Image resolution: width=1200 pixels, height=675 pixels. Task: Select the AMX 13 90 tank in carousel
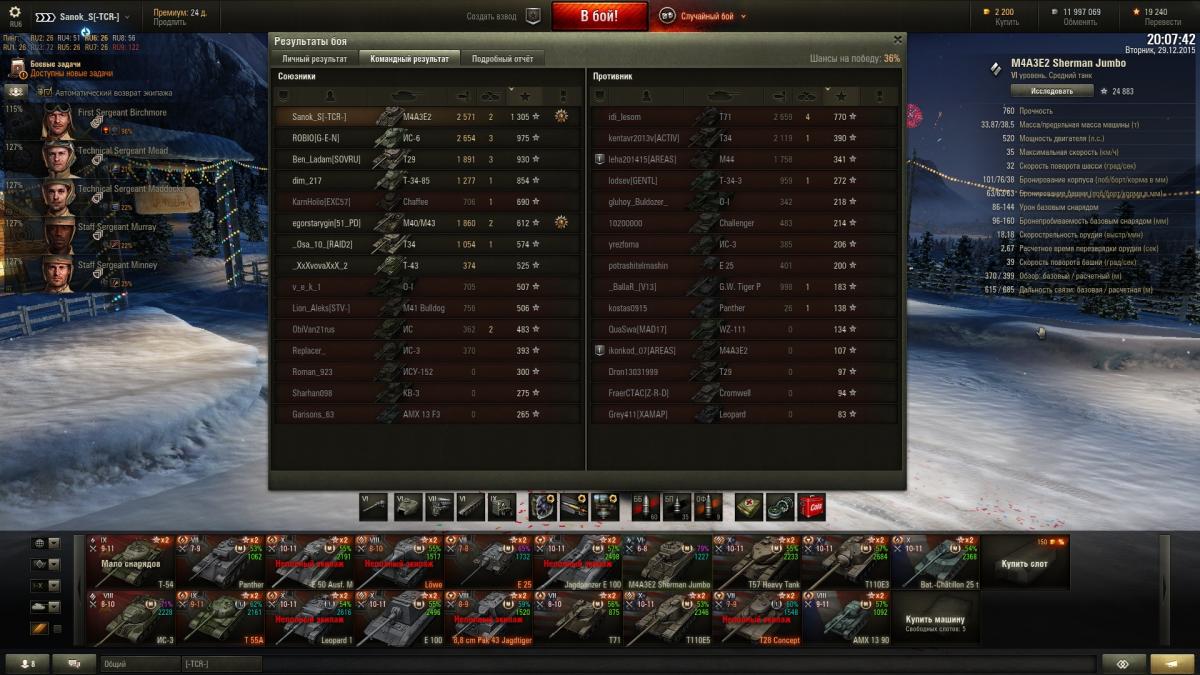tap(846, 619)
